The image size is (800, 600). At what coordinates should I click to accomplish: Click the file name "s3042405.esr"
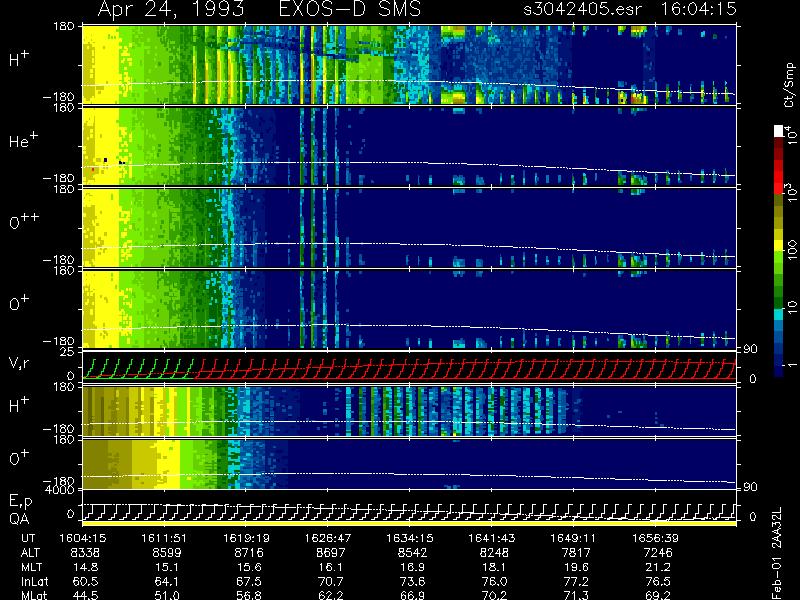point(582,9)
